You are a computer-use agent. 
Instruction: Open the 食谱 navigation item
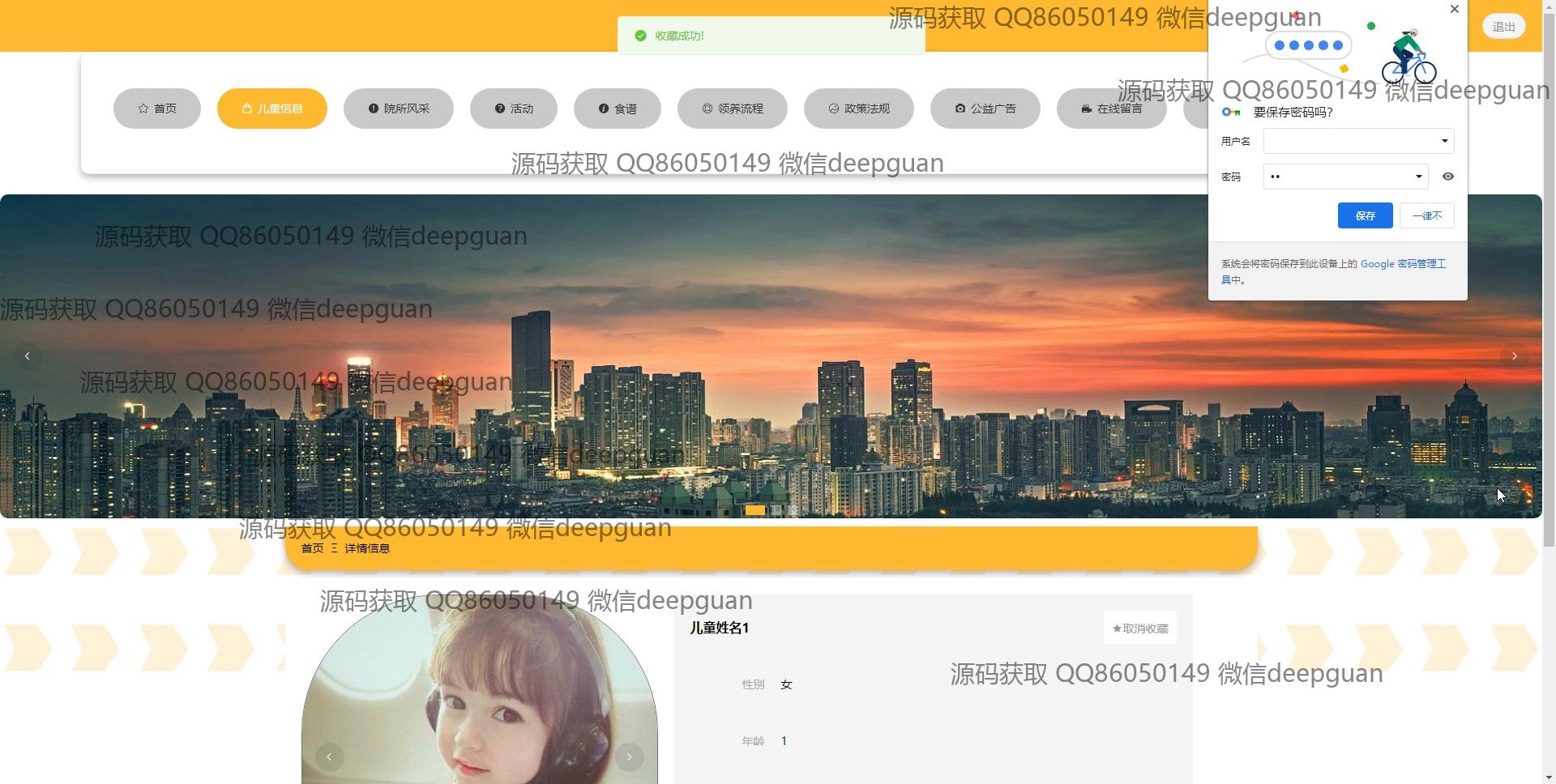click(618, 109)
